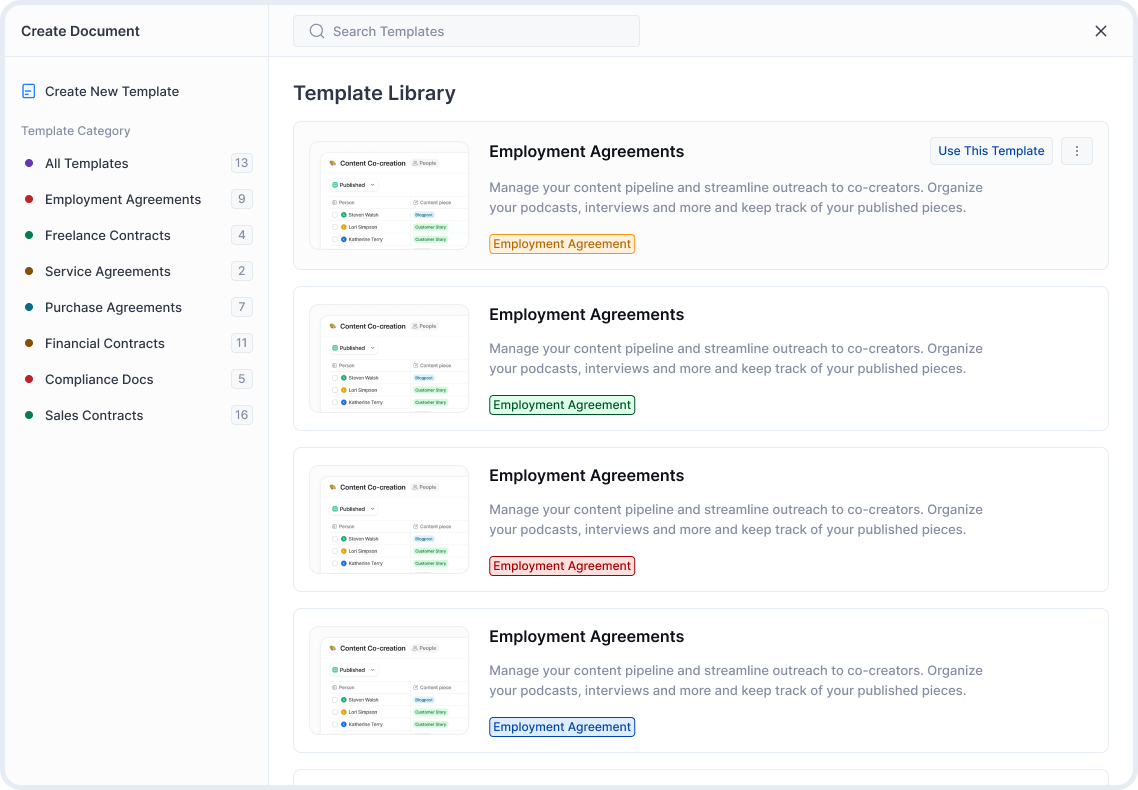Viewport: 1138px width, 790px height.
Task: Select the Compliance Docs category
Action: 99,379
